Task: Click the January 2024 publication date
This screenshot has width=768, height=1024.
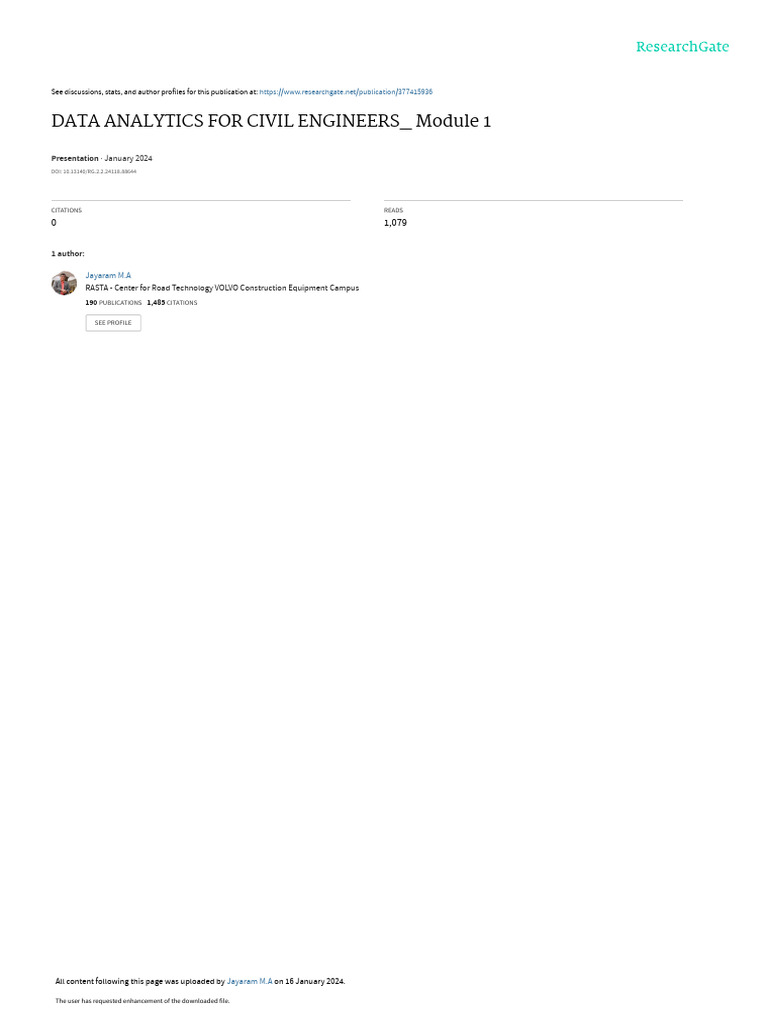Action: (129, 158)
